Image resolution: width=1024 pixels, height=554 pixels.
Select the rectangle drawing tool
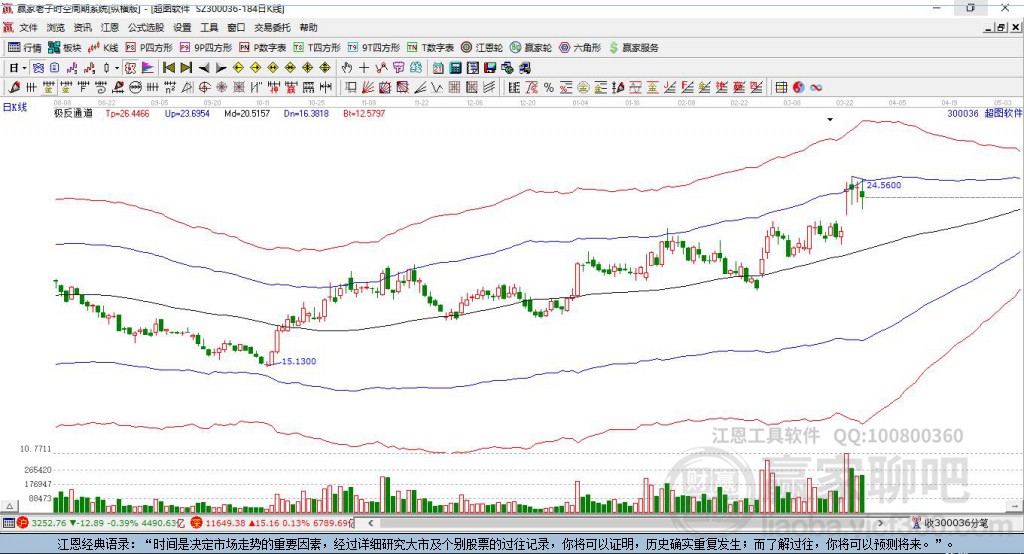351,88
